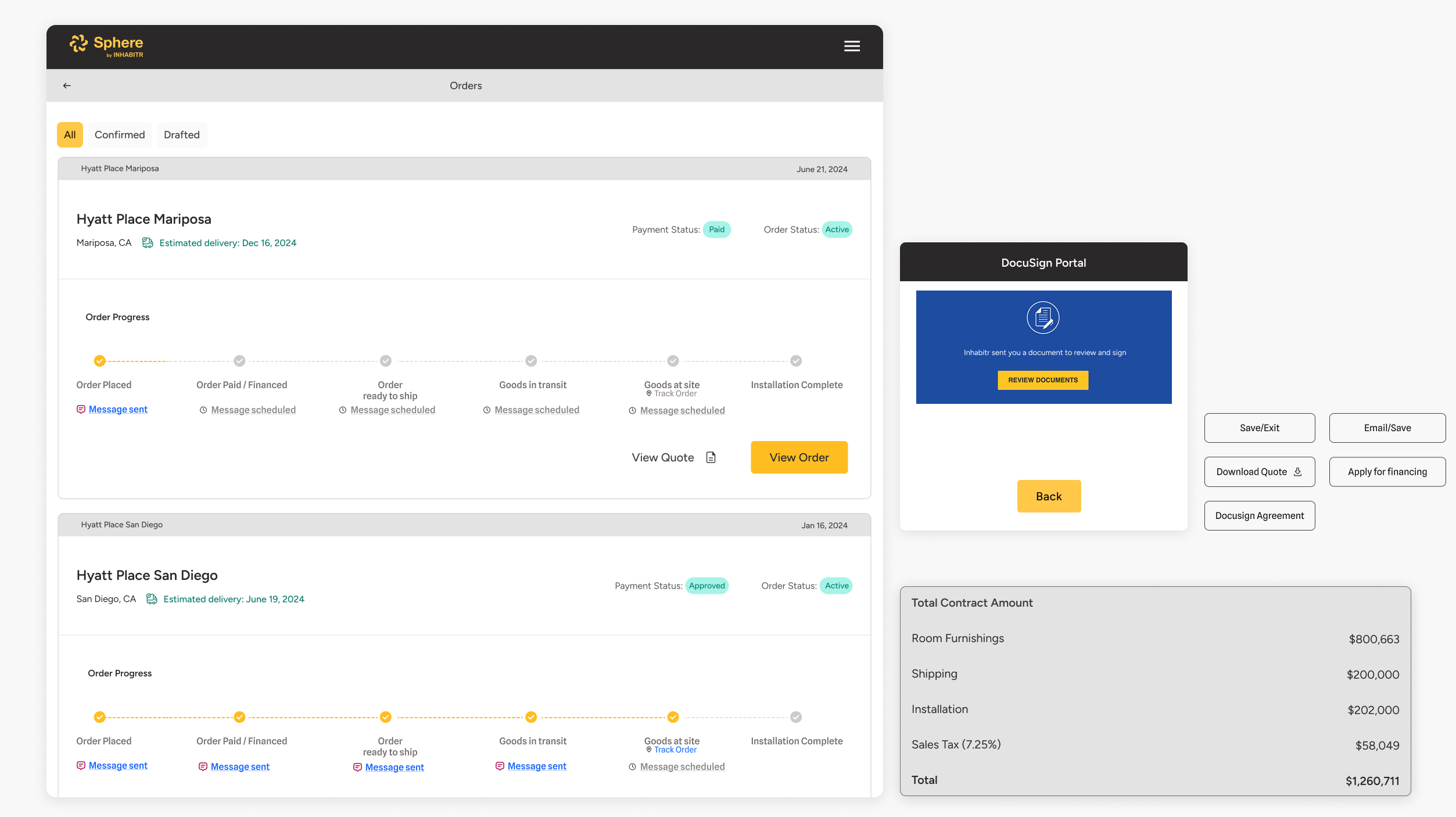Click the DocuSign document signing icon

[1043, 317]
